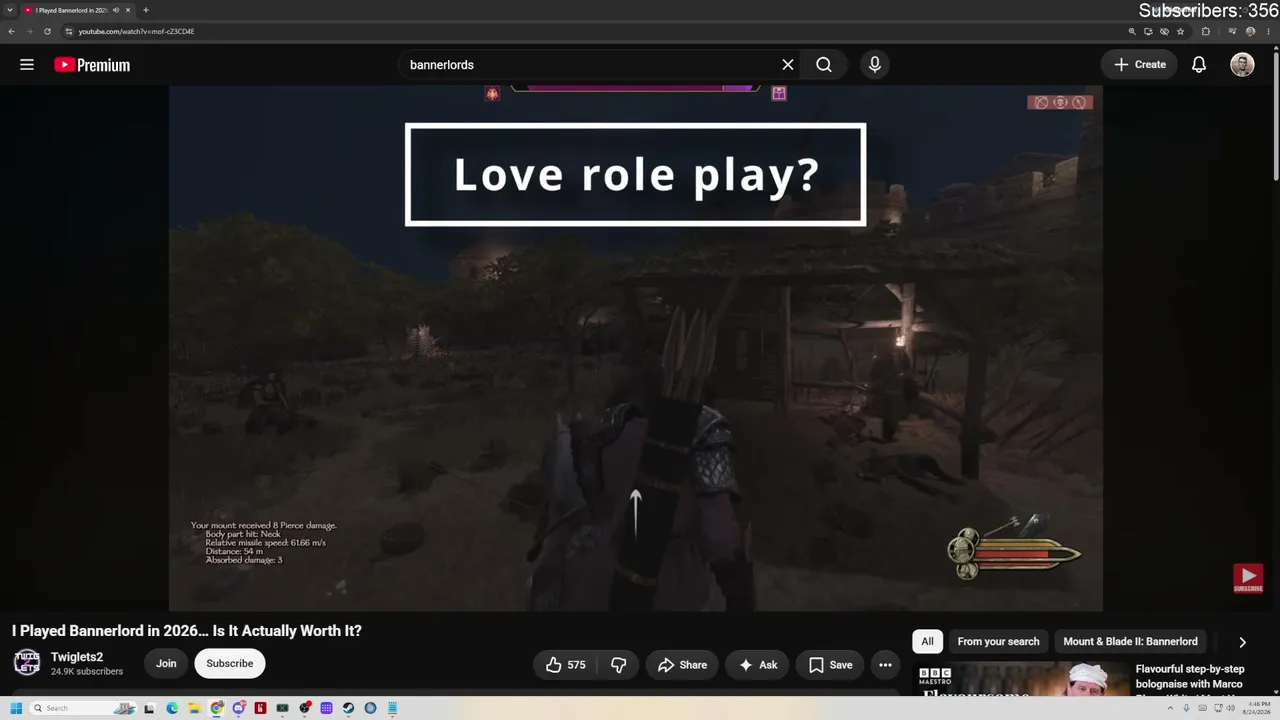The width and height of the screenshot is (1280, 720).
Task: Open Discord from taskbar
Action: coord(238,708)
